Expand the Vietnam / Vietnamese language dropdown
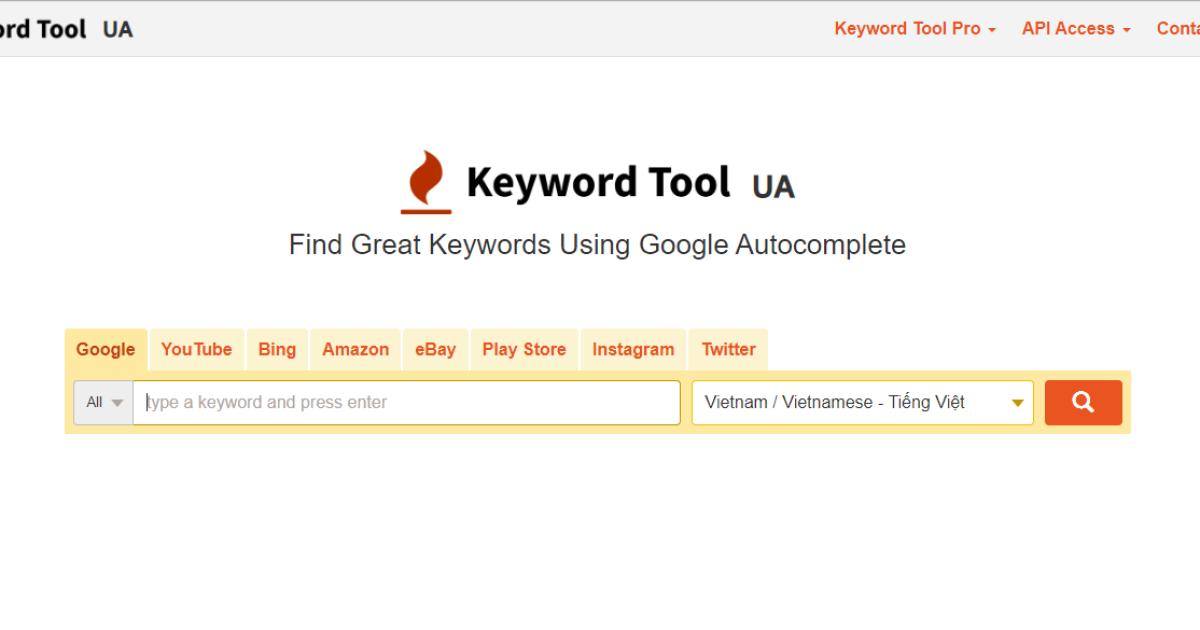Screen dimensions: 1200x630 tap(862, 402)
